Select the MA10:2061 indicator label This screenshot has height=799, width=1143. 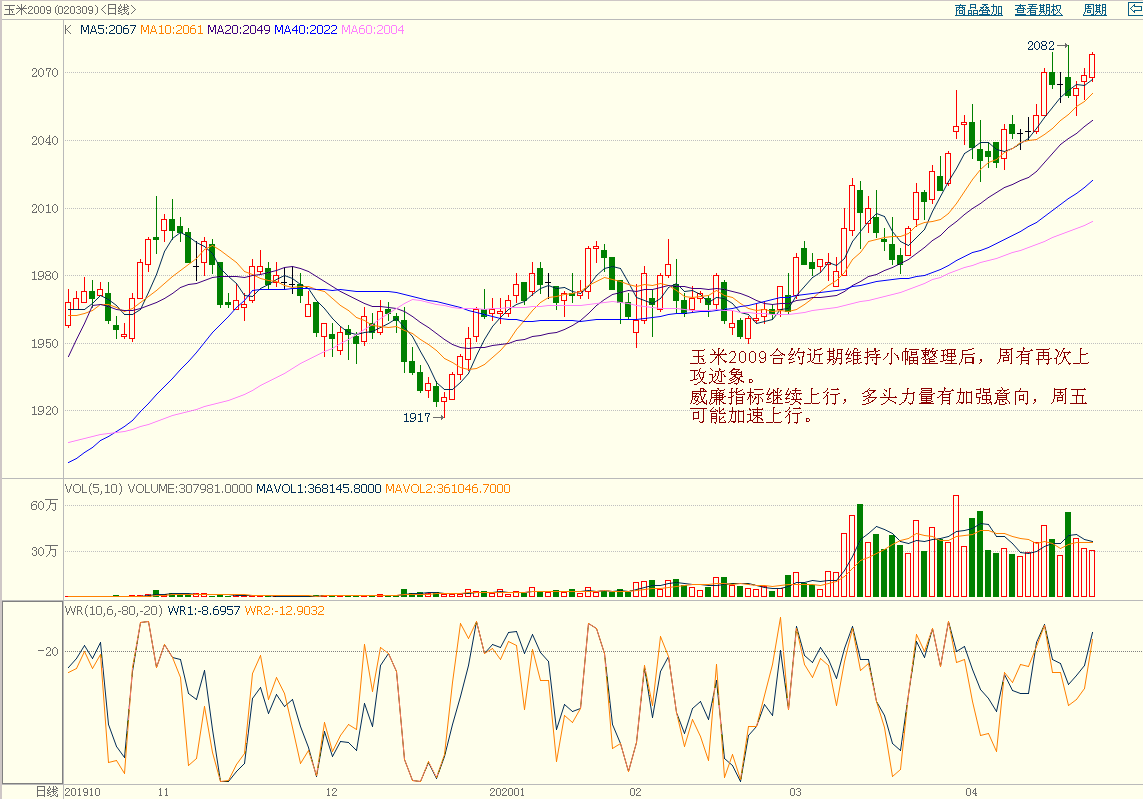tap(172, 30)
